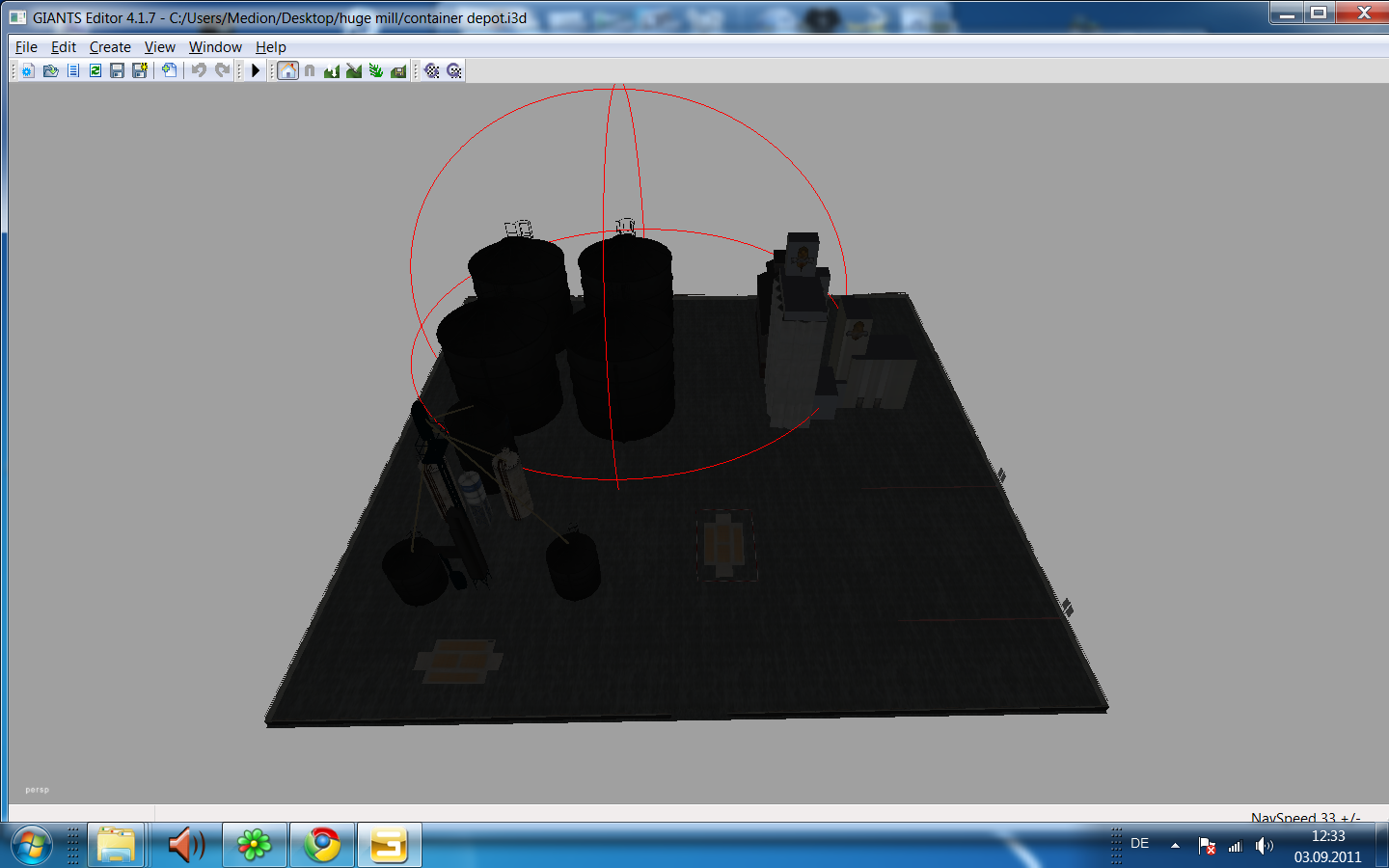This screenshot has height=868, width=1389.
Task: Open the Help menu
Action: 271,46
